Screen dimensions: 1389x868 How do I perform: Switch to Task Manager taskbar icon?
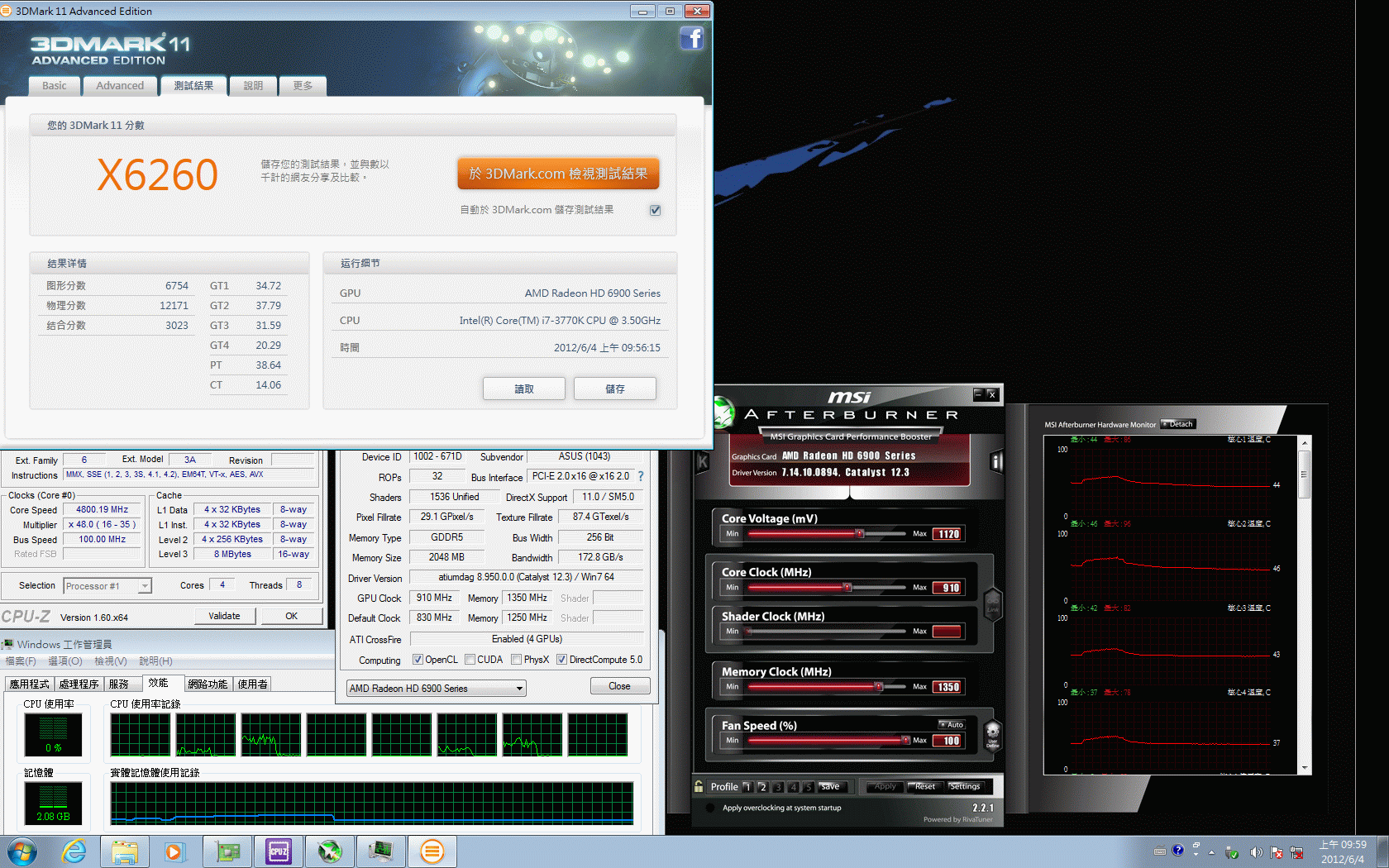[381, 851]
